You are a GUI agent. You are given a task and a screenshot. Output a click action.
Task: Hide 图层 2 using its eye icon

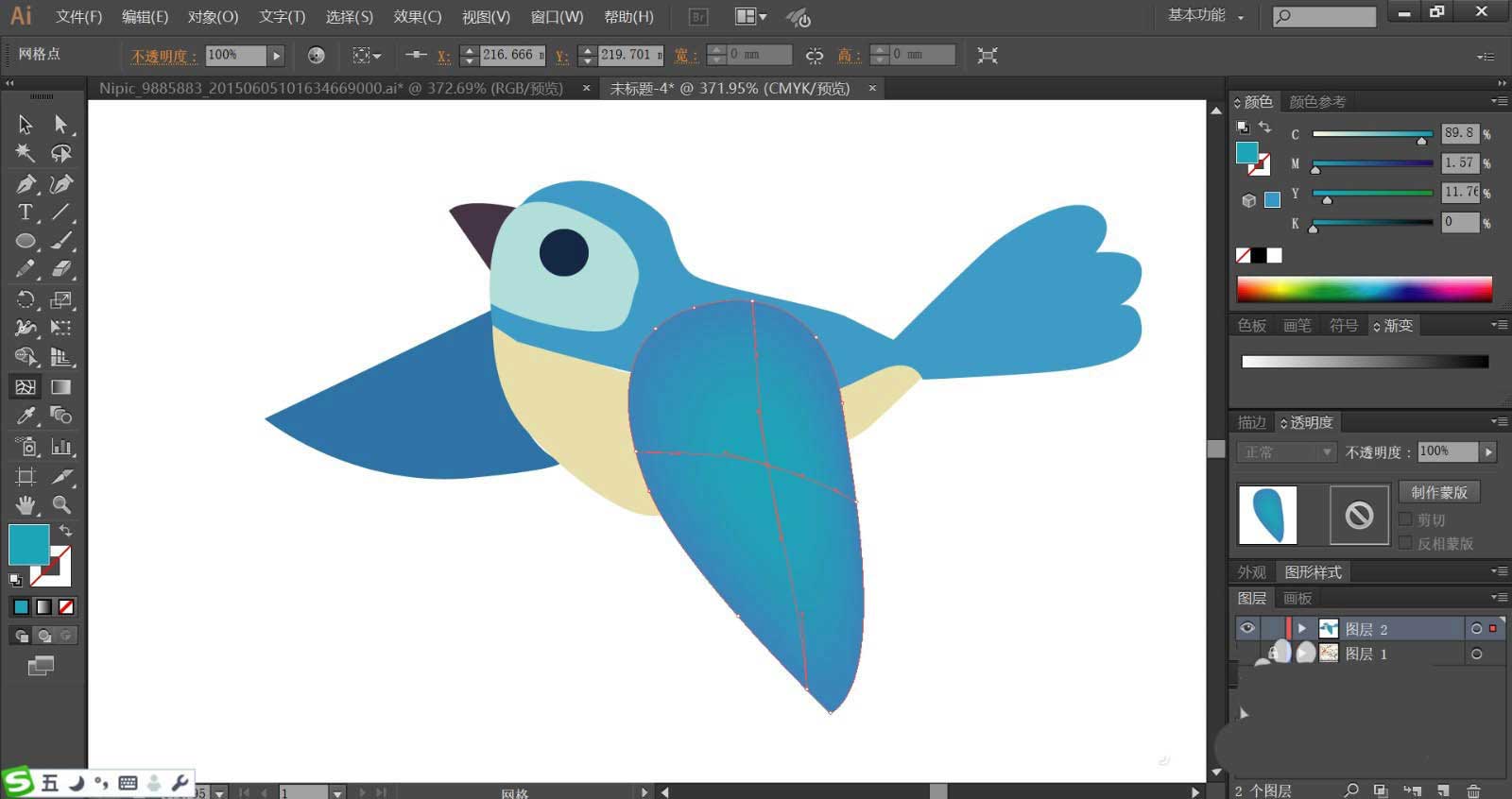coord(1247,628)
